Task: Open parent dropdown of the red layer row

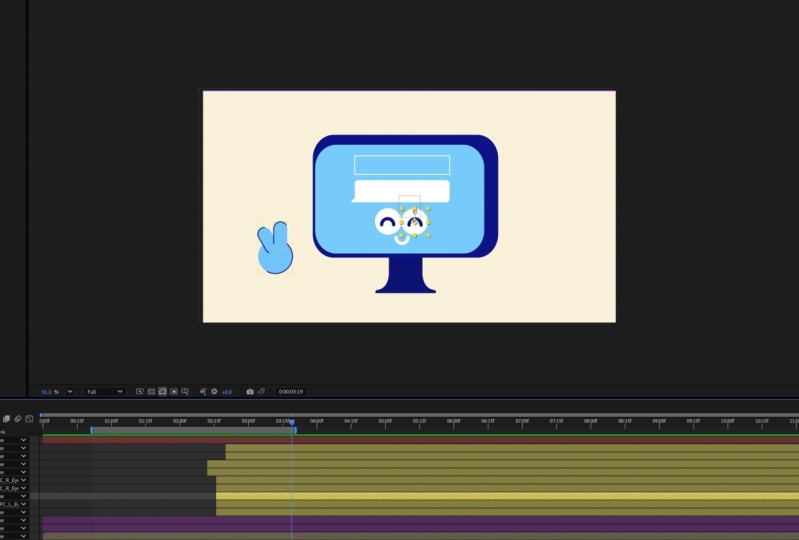Action: pyautogui.click(x=23, y=440)
